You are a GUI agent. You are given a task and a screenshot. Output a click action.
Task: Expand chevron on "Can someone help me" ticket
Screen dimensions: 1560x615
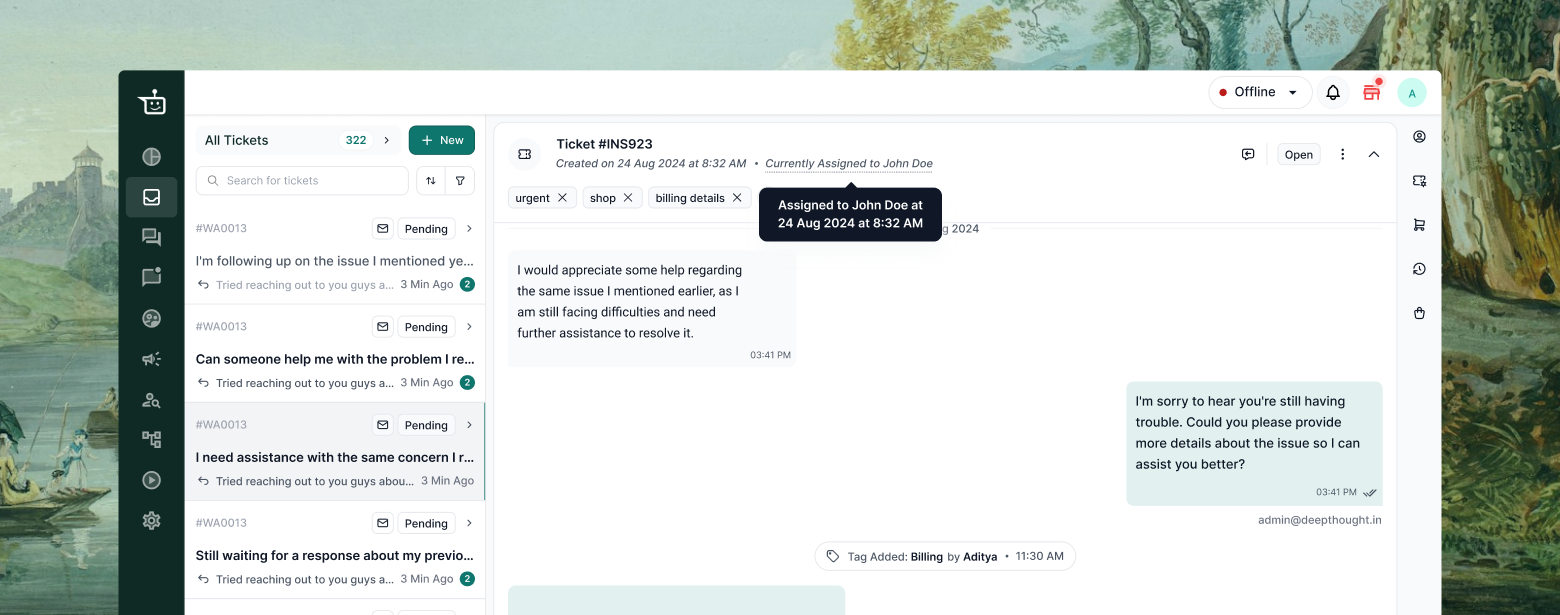point(469,327)
